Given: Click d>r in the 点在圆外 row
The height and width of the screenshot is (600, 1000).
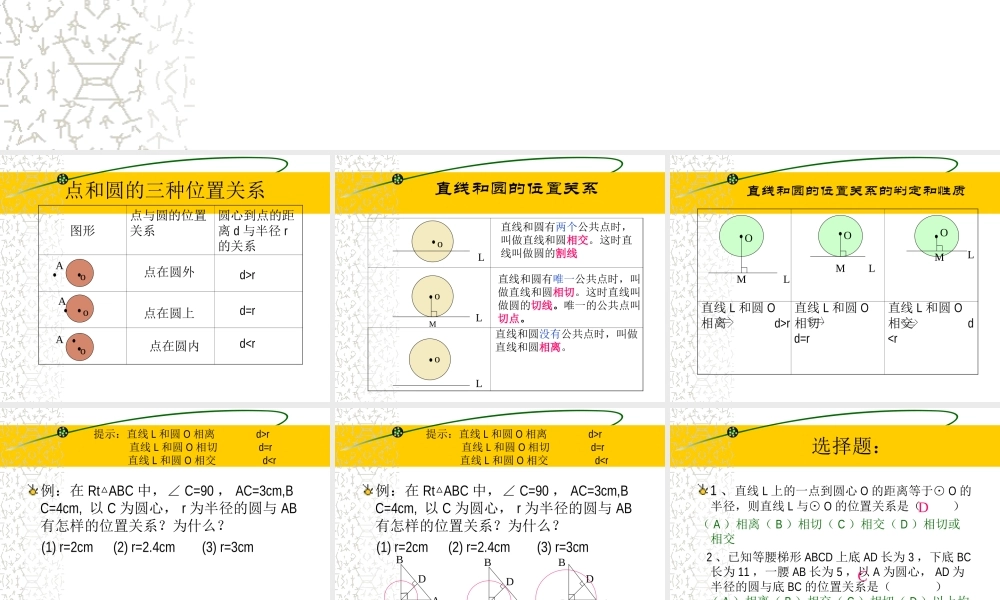Looking at the screenshot, I should pos(247,275).
